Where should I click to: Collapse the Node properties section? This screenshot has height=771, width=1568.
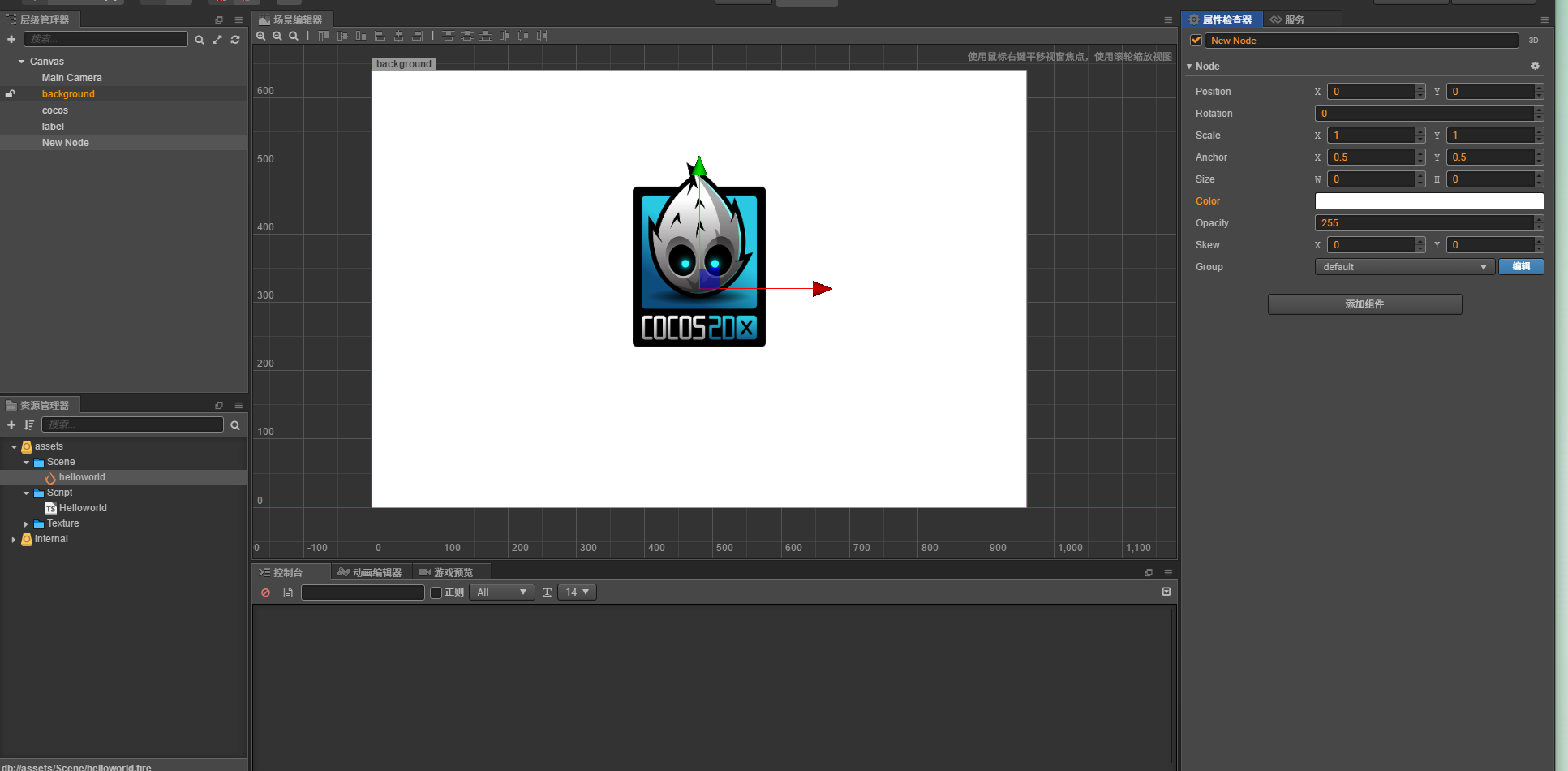[1189, 67]
